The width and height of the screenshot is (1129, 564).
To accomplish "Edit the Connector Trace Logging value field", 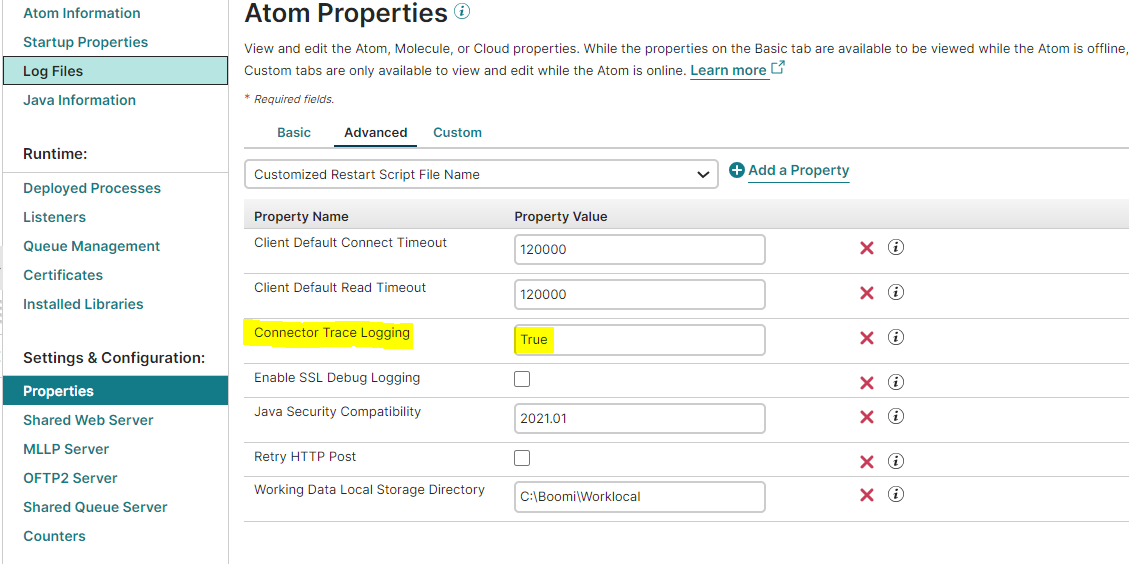I will pos(640,340).
